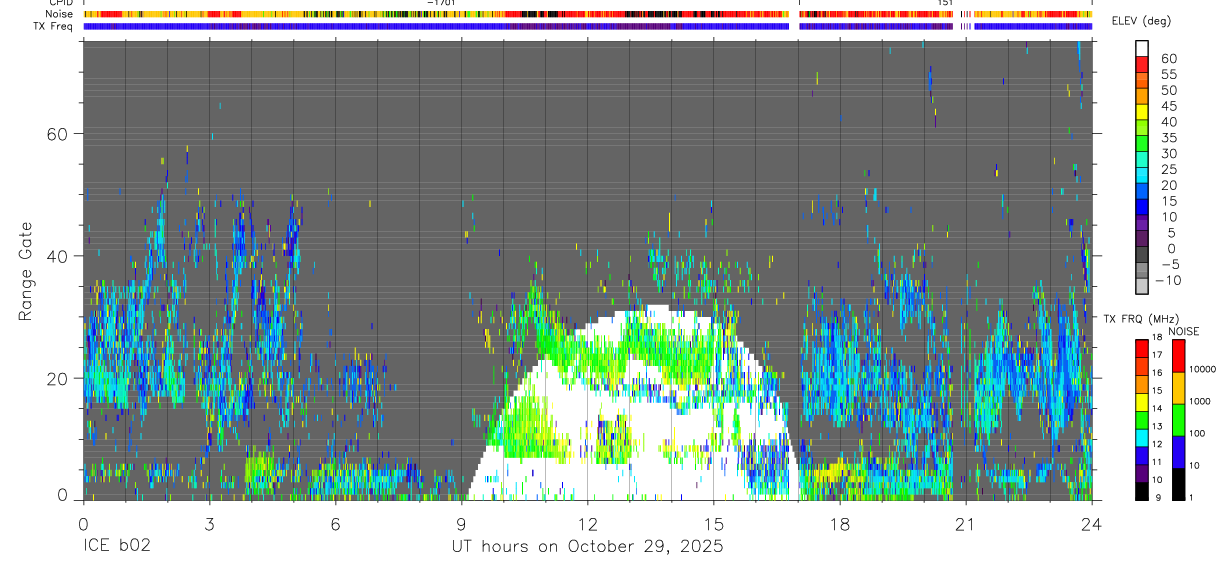Screen dimensions: 1228x567
Task: Click the '9' tick label on the UT hours axis
Action: pyautogui.click(x=462, y=523)
